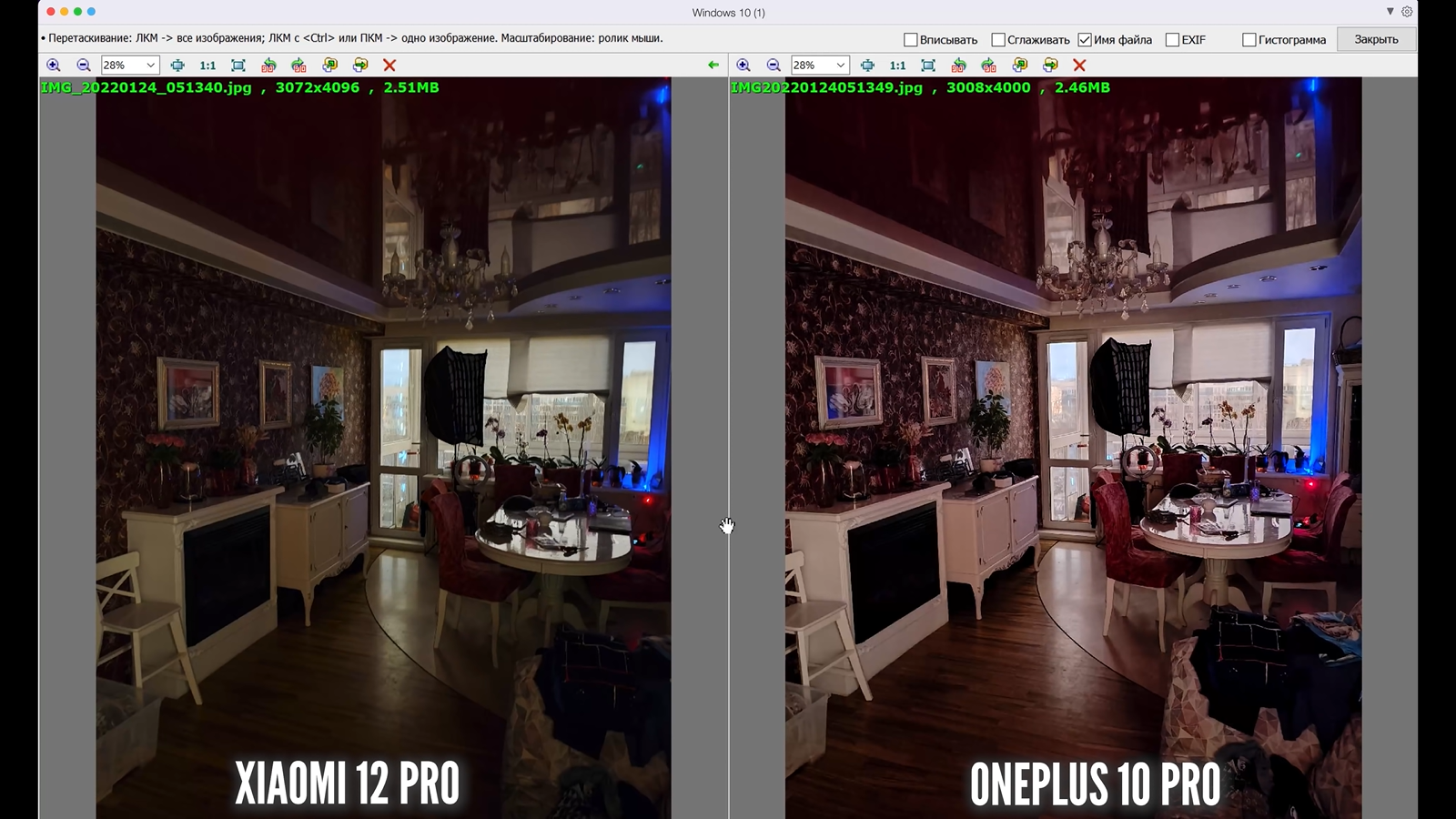Rotate the Xiaomi 12 Pro image right

coord(298,66)
